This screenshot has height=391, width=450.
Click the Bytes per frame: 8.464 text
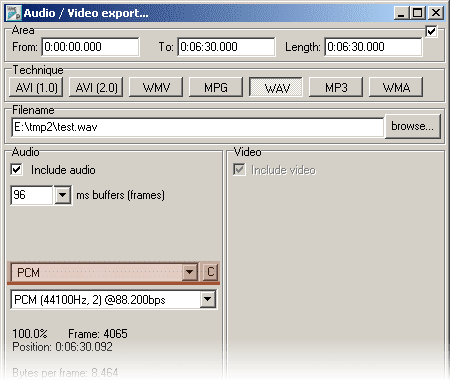[65, 372]
